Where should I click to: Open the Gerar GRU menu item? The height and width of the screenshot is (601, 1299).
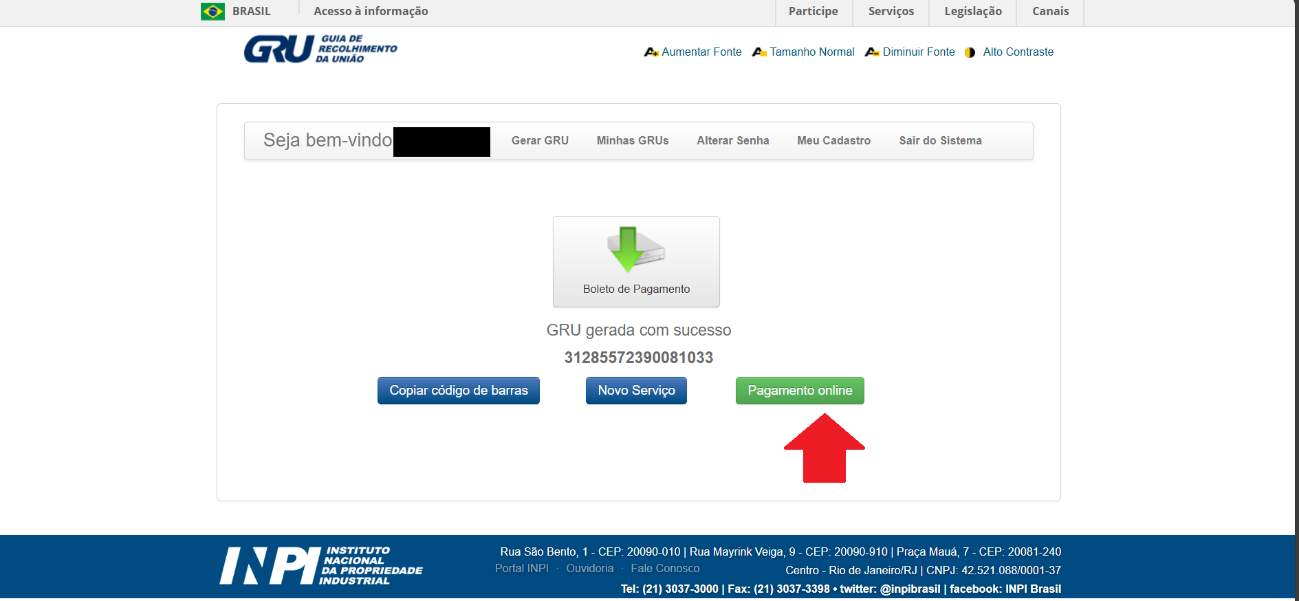(540, 141)
